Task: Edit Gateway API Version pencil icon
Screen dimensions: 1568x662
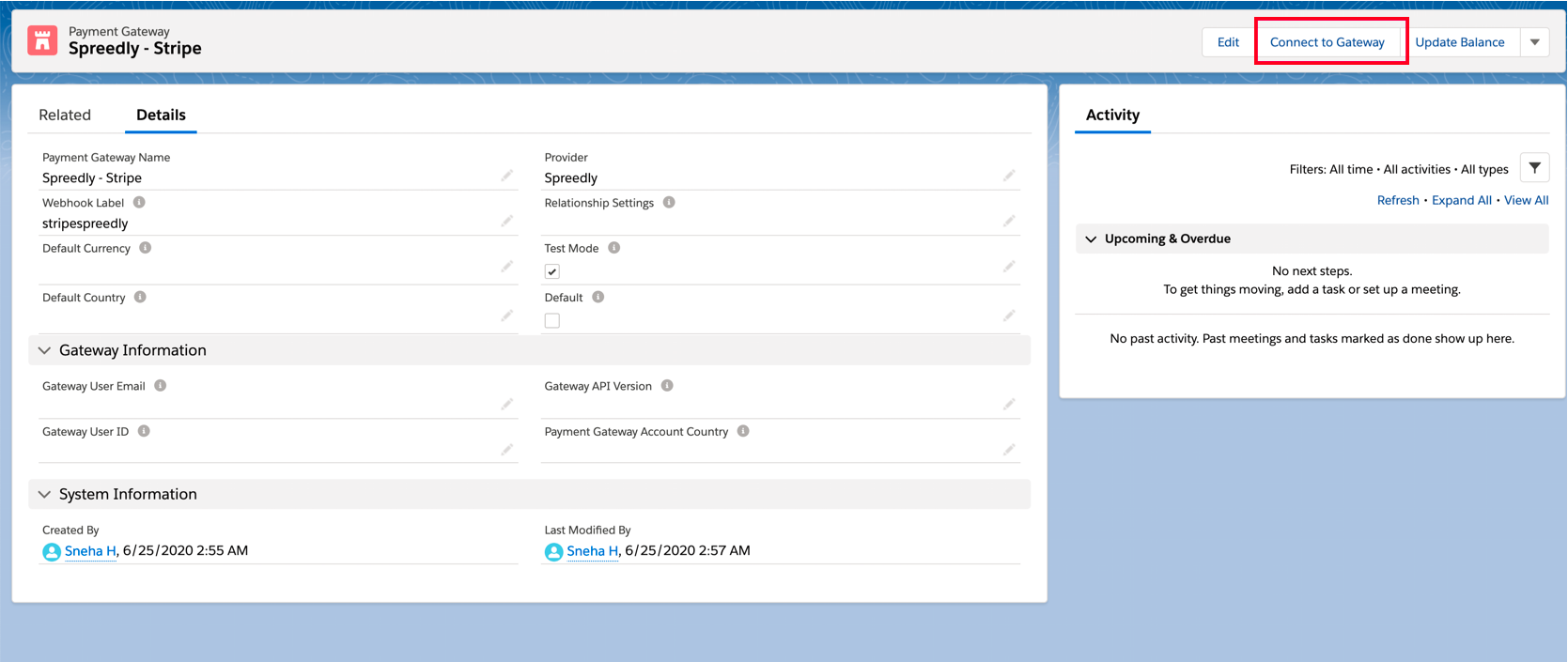Action: [x=1008, y=404]
